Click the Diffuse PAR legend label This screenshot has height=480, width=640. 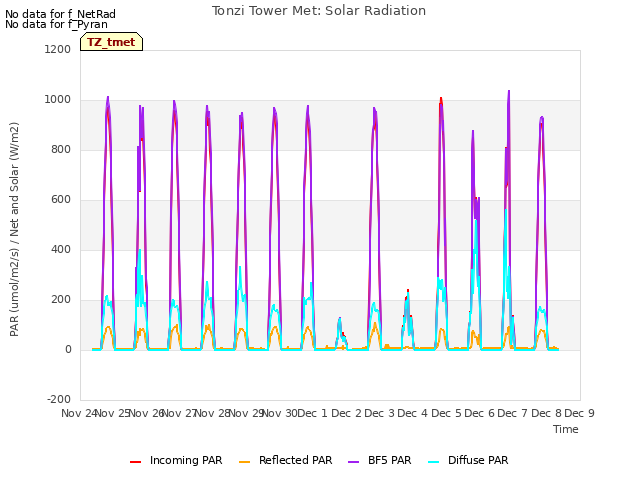478,460
